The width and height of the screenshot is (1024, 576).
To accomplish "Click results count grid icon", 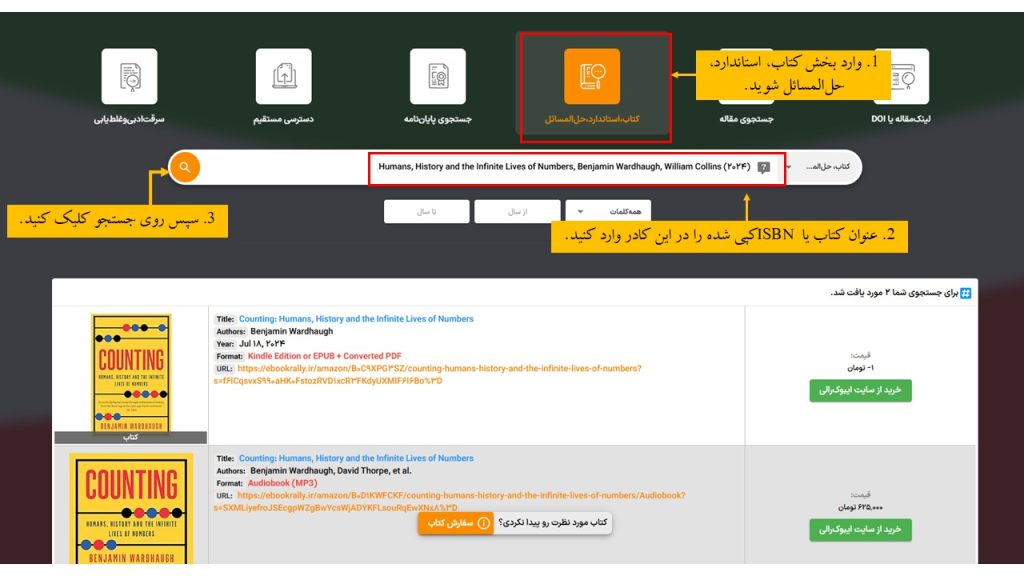I will click(966, 293).
